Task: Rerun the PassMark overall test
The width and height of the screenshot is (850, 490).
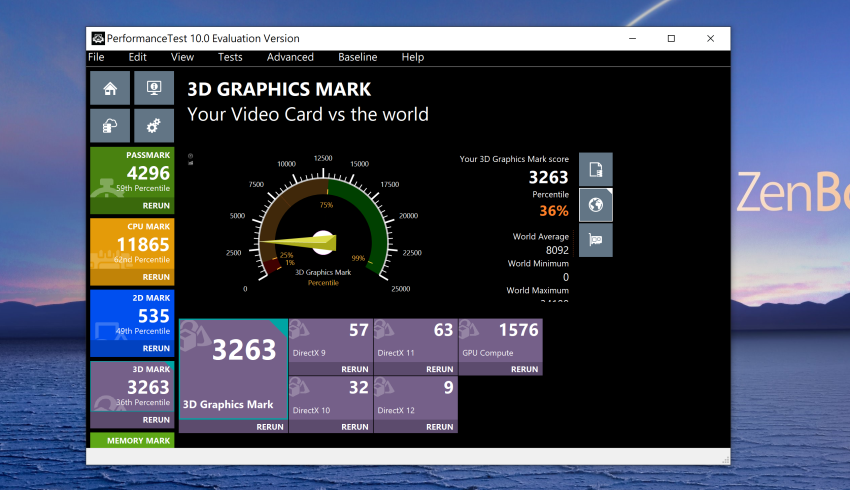Action: [x=156, y=206]
